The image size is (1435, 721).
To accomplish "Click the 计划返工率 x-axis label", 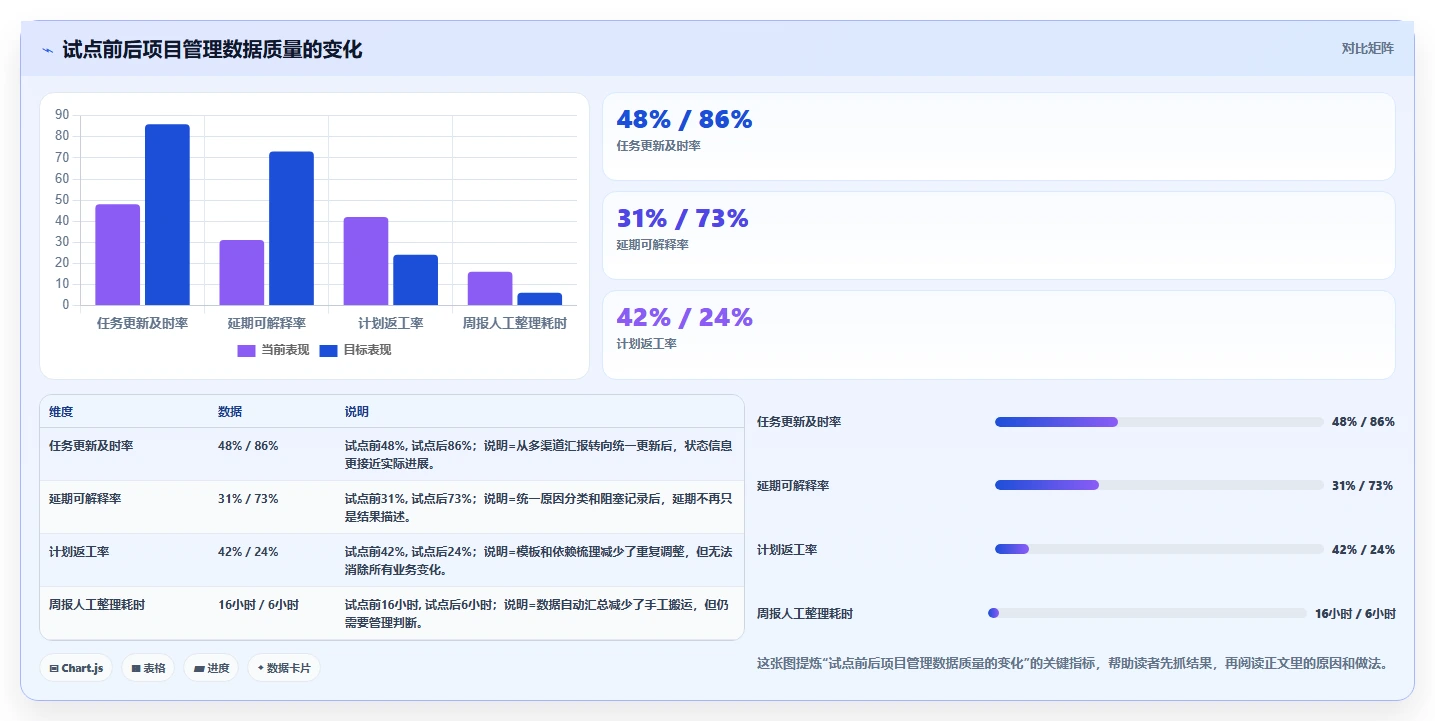I will (x=391, y=324).
